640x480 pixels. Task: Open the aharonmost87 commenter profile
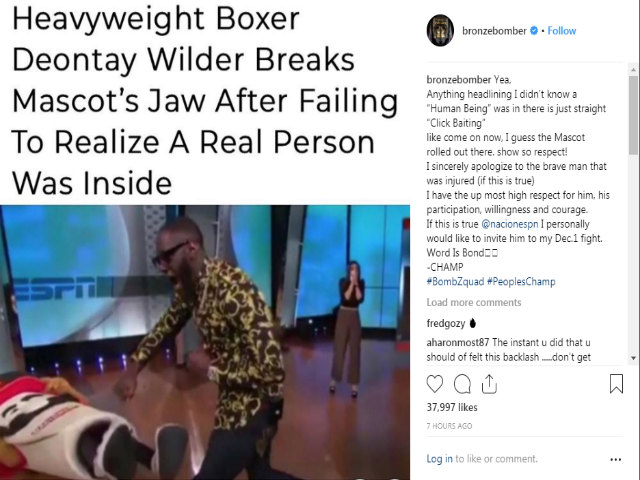458,342
